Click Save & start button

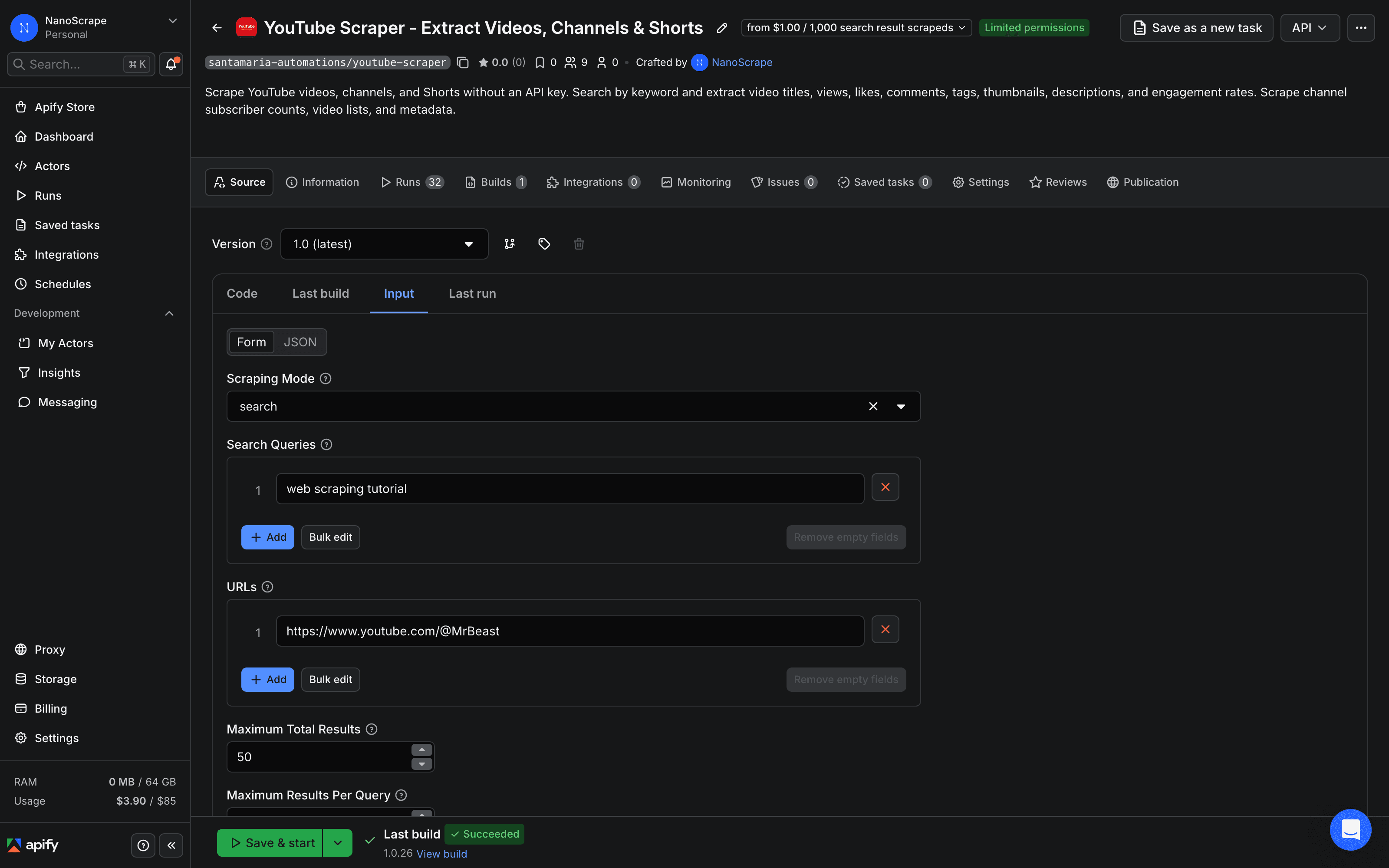click(x=270, y=843)
